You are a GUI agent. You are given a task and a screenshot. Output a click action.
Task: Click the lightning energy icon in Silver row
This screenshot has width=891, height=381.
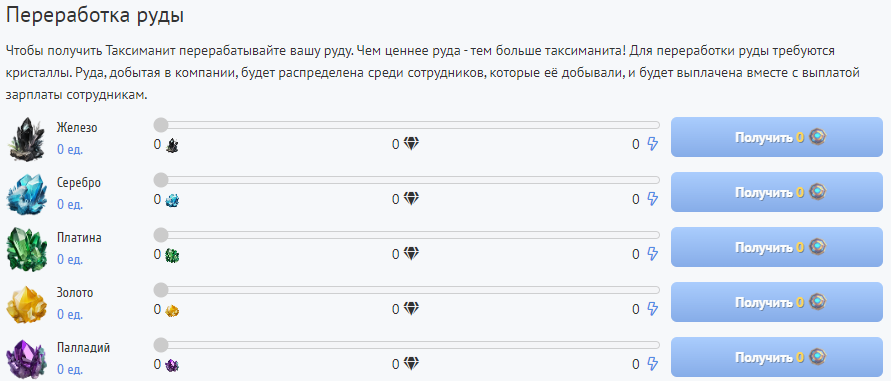pyautogui.click(x=652, y=199)
